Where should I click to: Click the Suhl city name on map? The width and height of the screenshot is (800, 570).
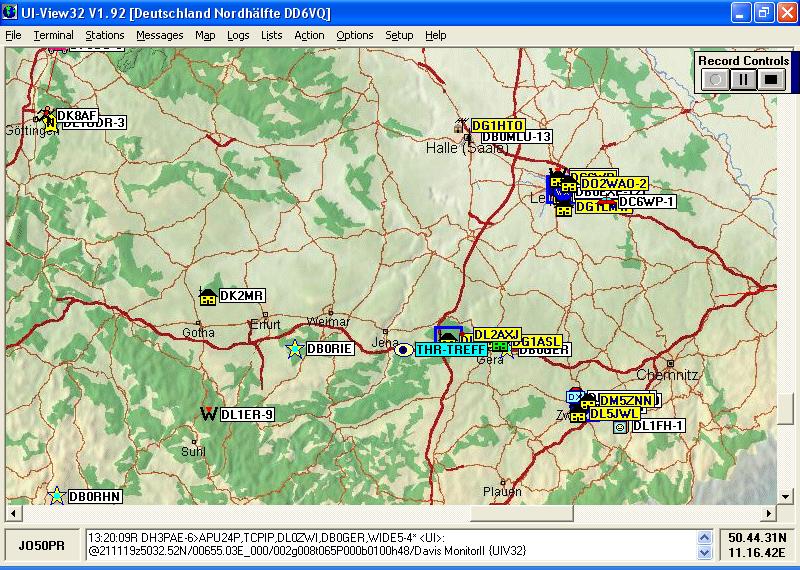[193, 452]
